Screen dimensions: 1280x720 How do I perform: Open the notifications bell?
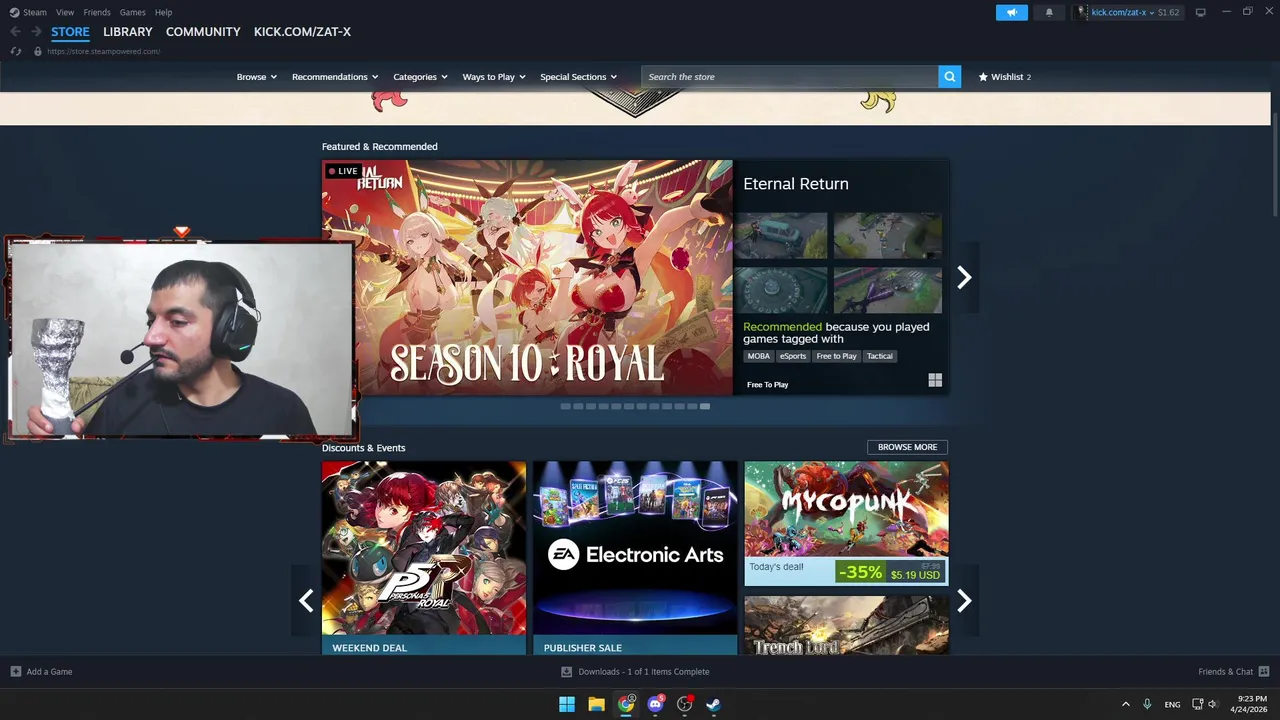(1049, 12)
